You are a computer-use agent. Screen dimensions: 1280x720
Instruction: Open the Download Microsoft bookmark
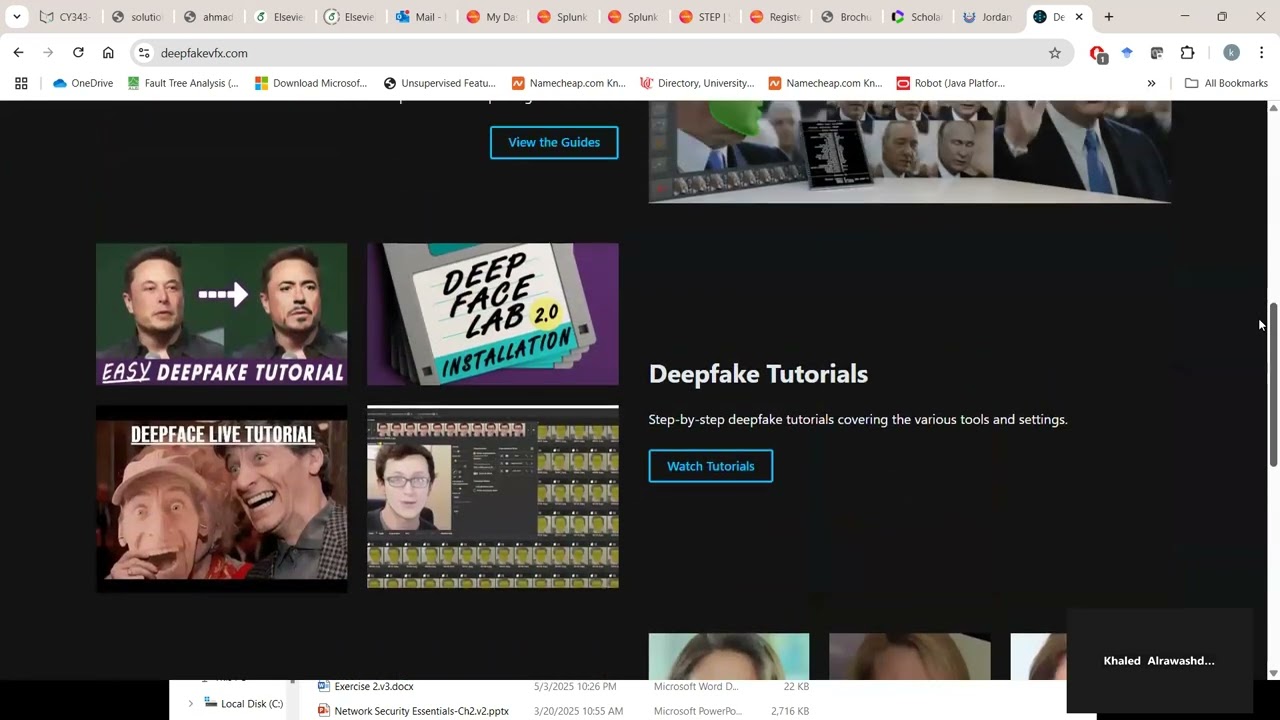(311, 83)
